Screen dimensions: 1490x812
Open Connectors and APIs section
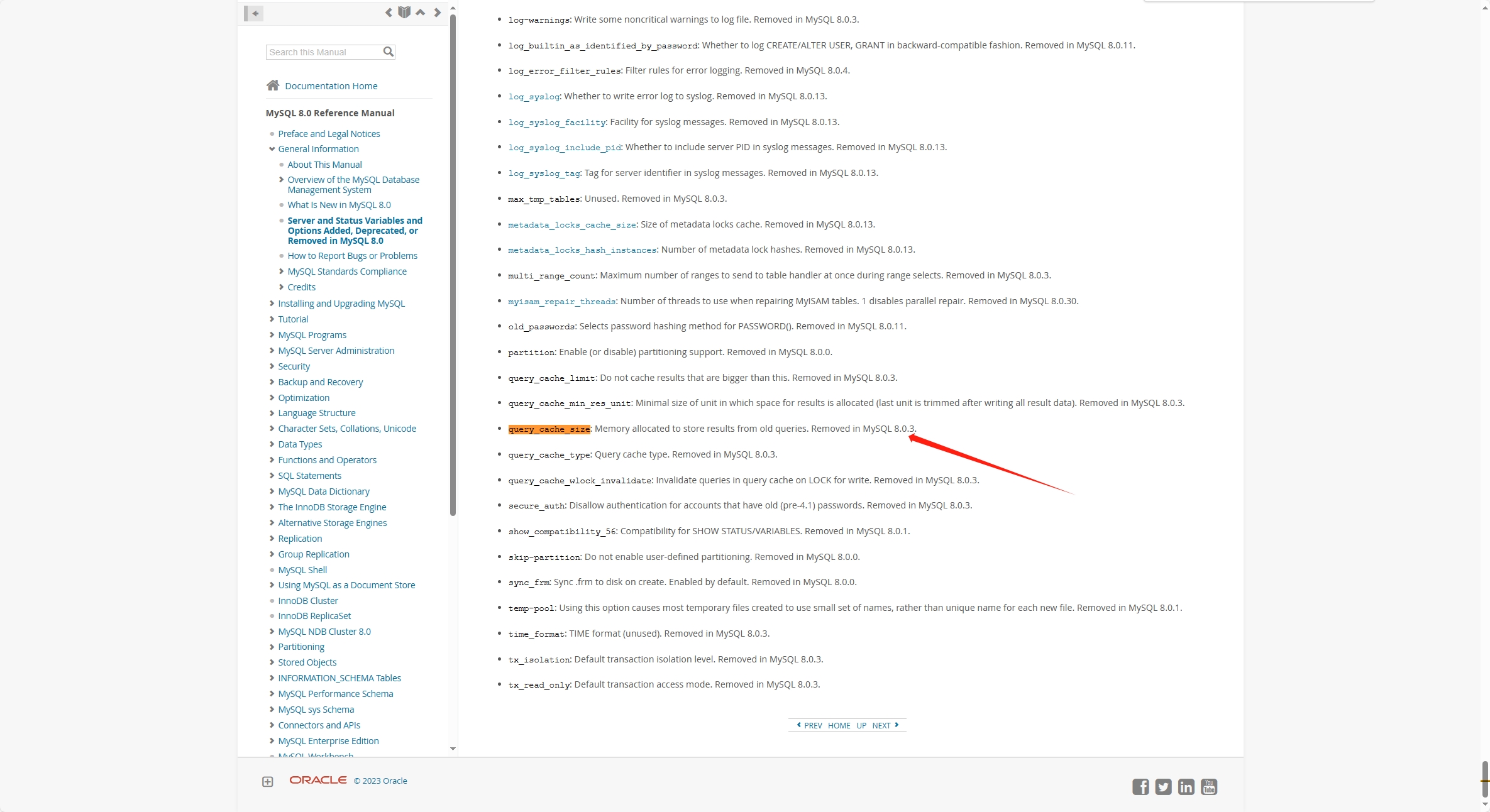point(319,725)
